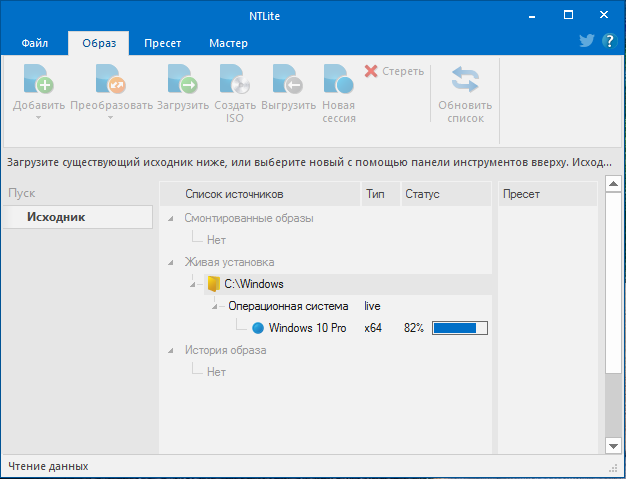Switch to the Образ tab
This screenshot has width=626, height=479.
pos(99,43)
